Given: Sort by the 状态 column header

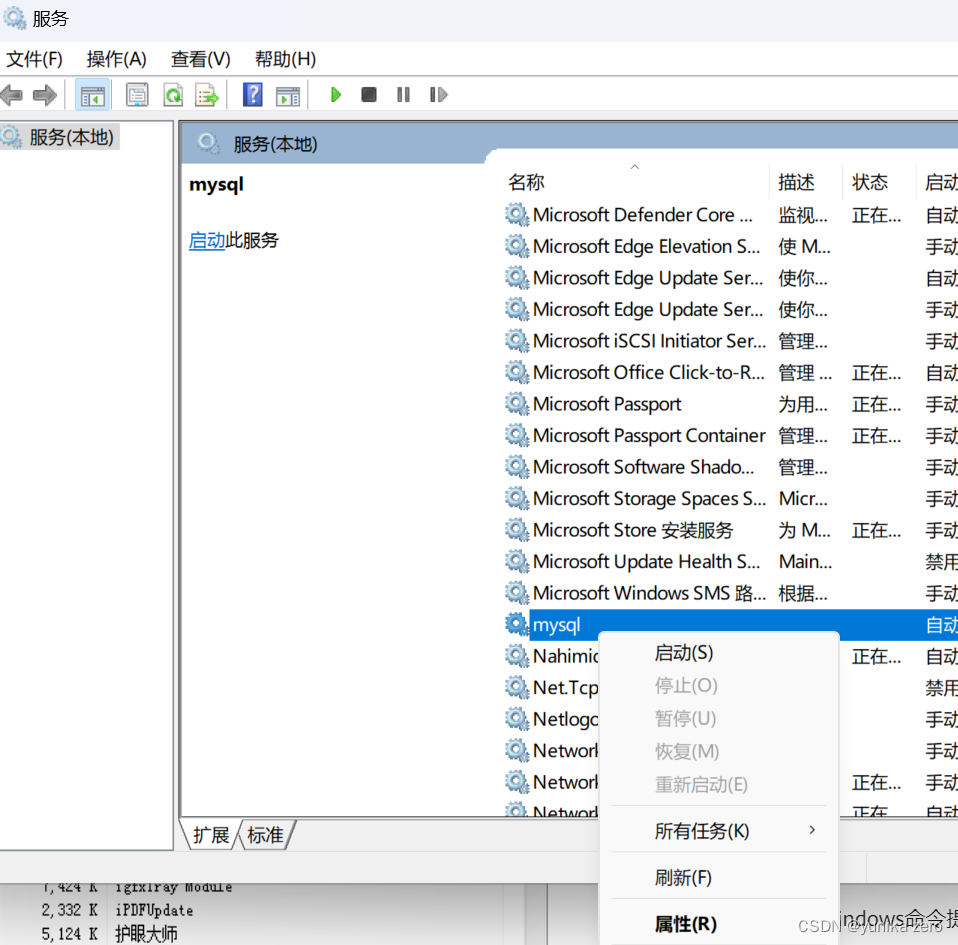Looking at the screenshot, I should point(879,182).
